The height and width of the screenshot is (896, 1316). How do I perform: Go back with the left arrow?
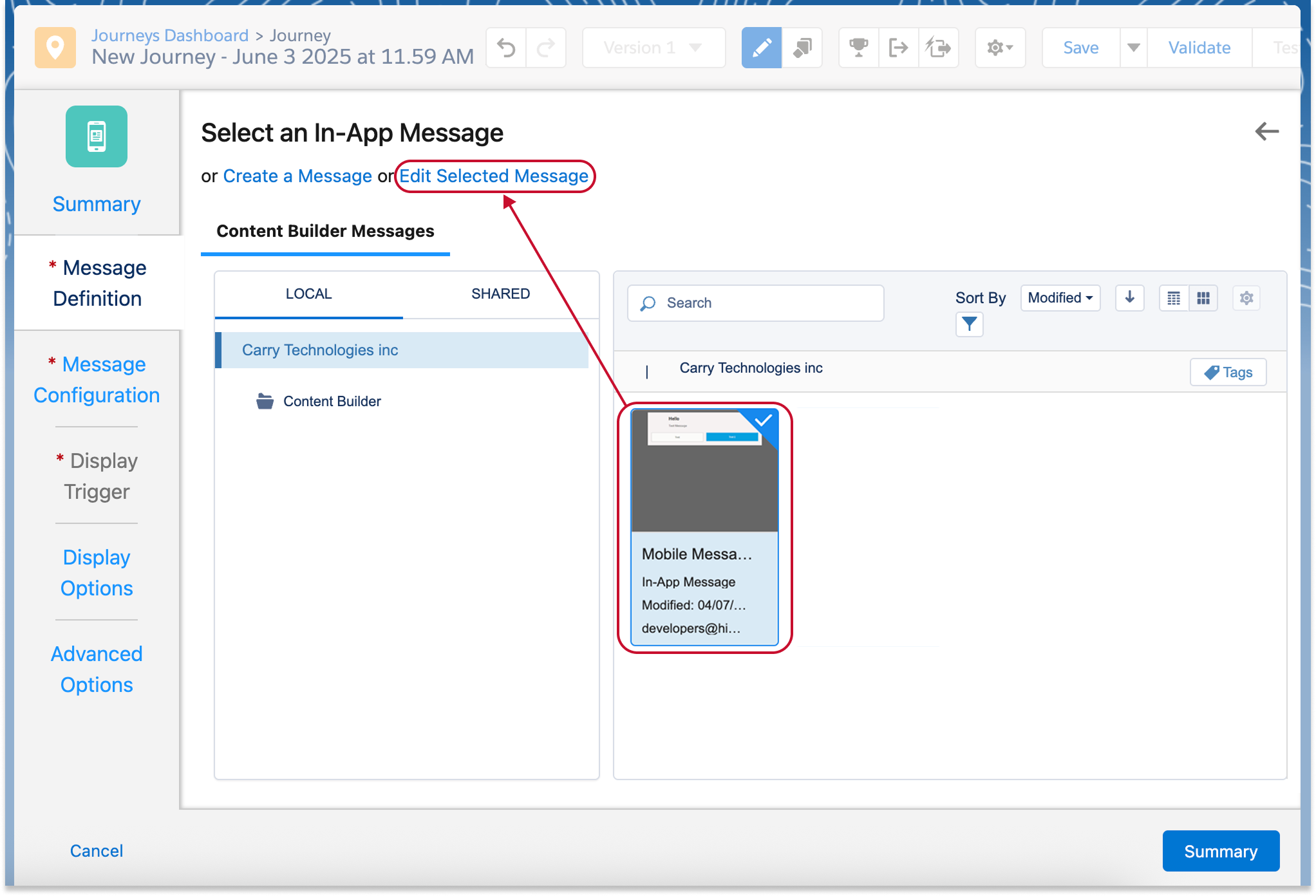pos(1266,132)
